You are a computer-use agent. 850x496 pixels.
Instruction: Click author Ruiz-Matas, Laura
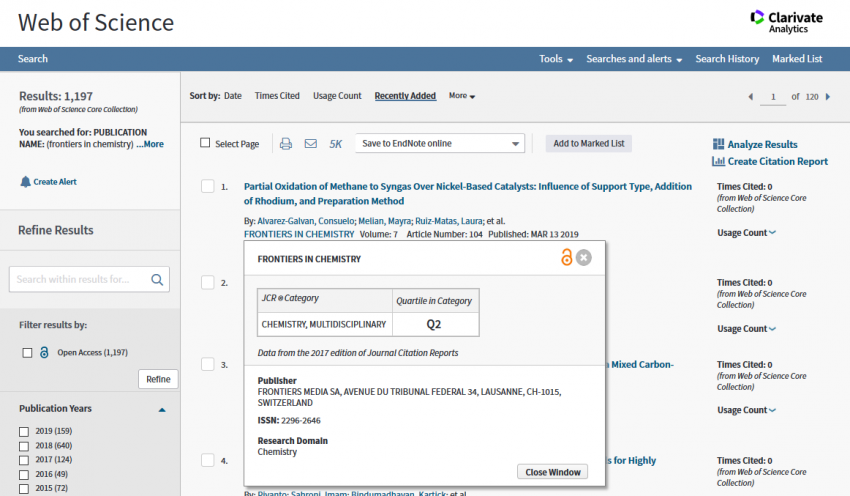(x=449, y=221)
